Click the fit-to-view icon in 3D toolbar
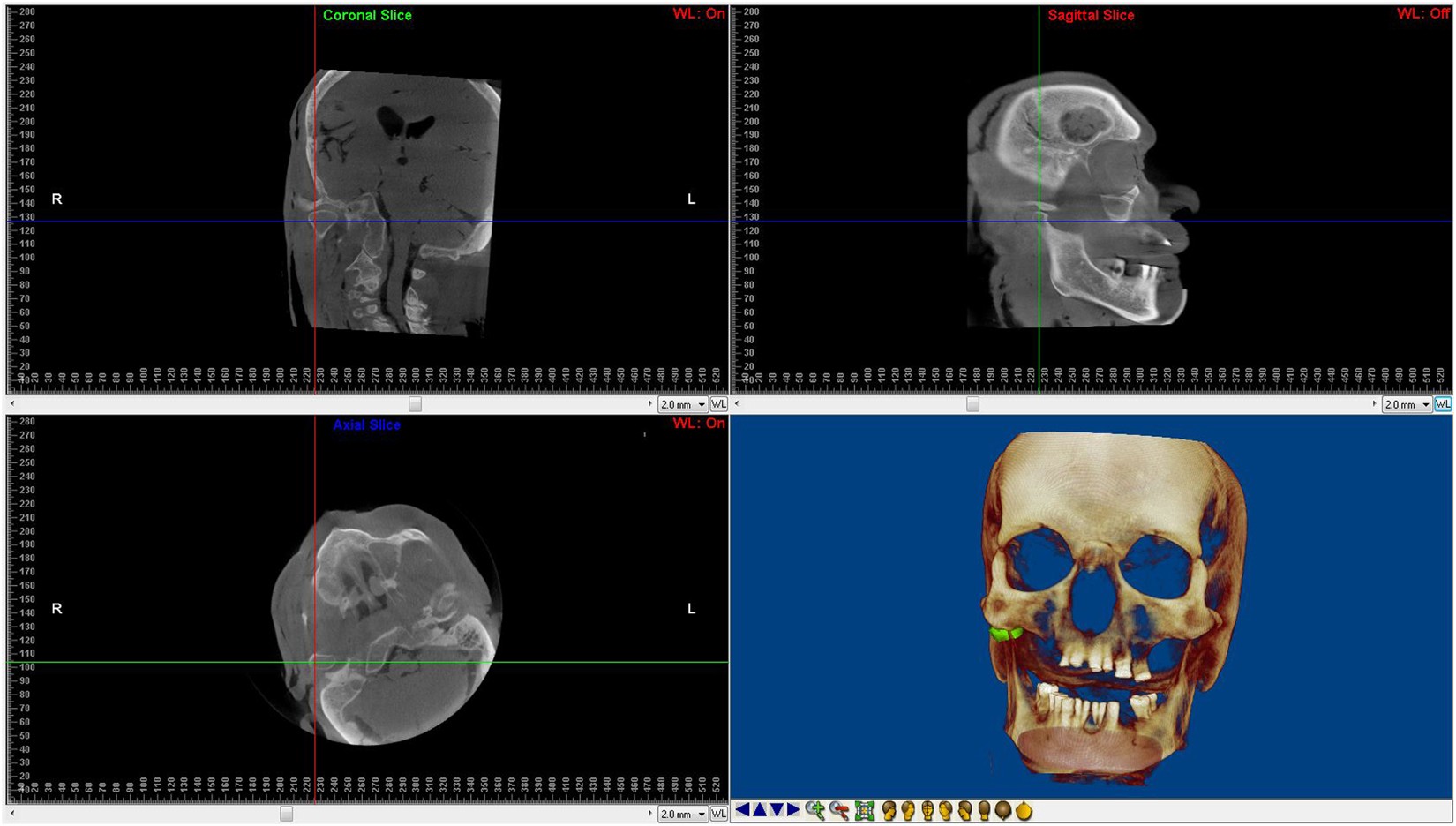Image resolution: width=1456 pixels, height=826 pixels. (x=865, y=812)
